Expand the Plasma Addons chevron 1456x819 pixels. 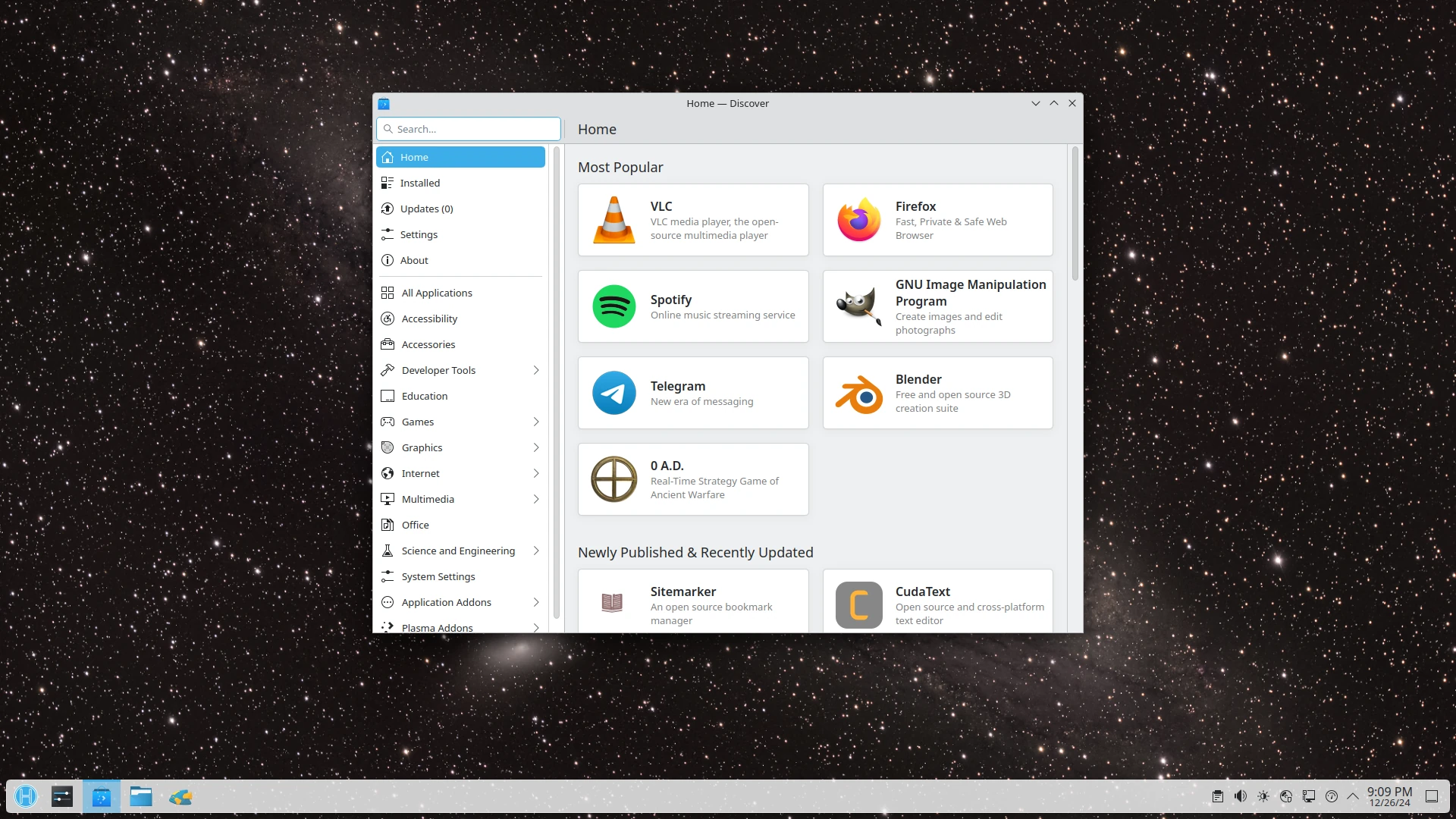point(536,627)
